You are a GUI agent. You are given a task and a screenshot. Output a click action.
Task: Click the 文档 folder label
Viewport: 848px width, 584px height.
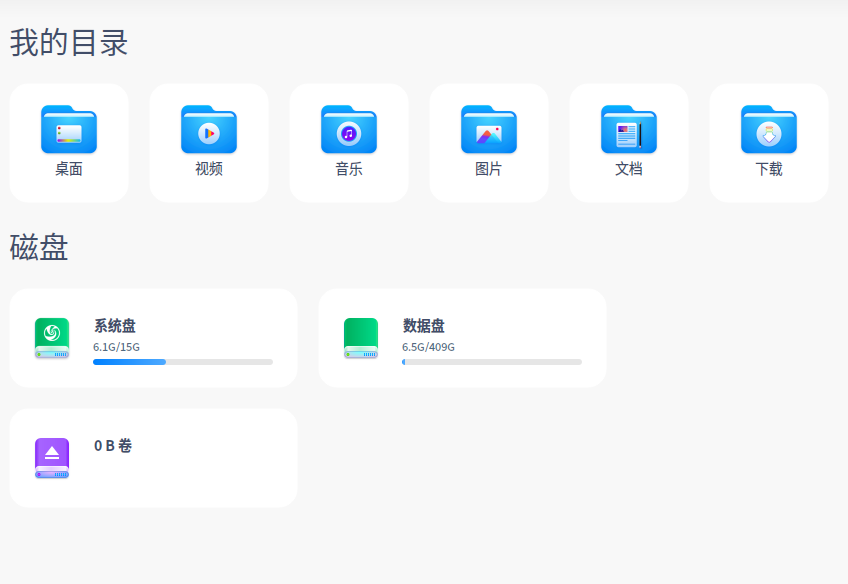pyautogui.click(x=629, y=169)
